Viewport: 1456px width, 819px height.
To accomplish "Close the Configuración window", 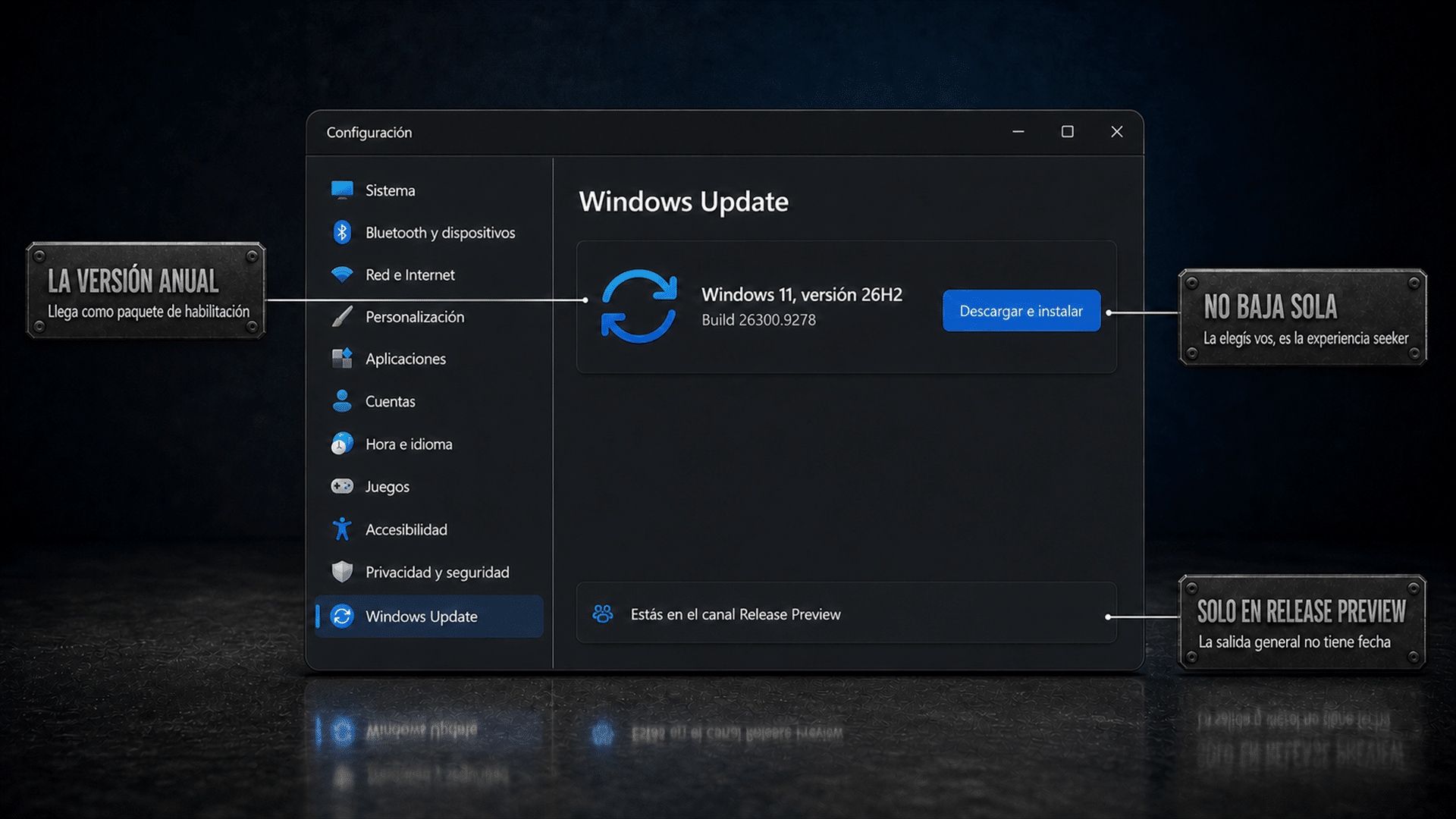I will 1117,132.
